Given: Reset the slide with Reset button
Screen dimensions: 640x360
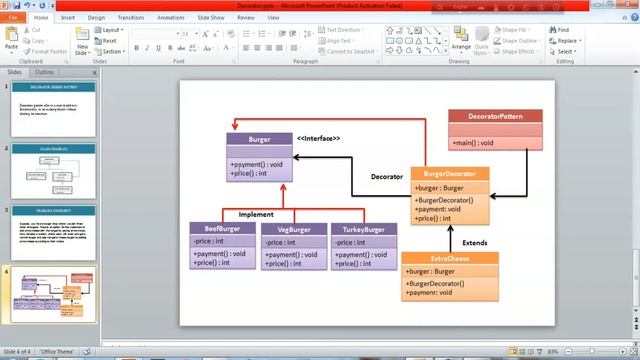Looking at the screenshot, I should 106,41.
